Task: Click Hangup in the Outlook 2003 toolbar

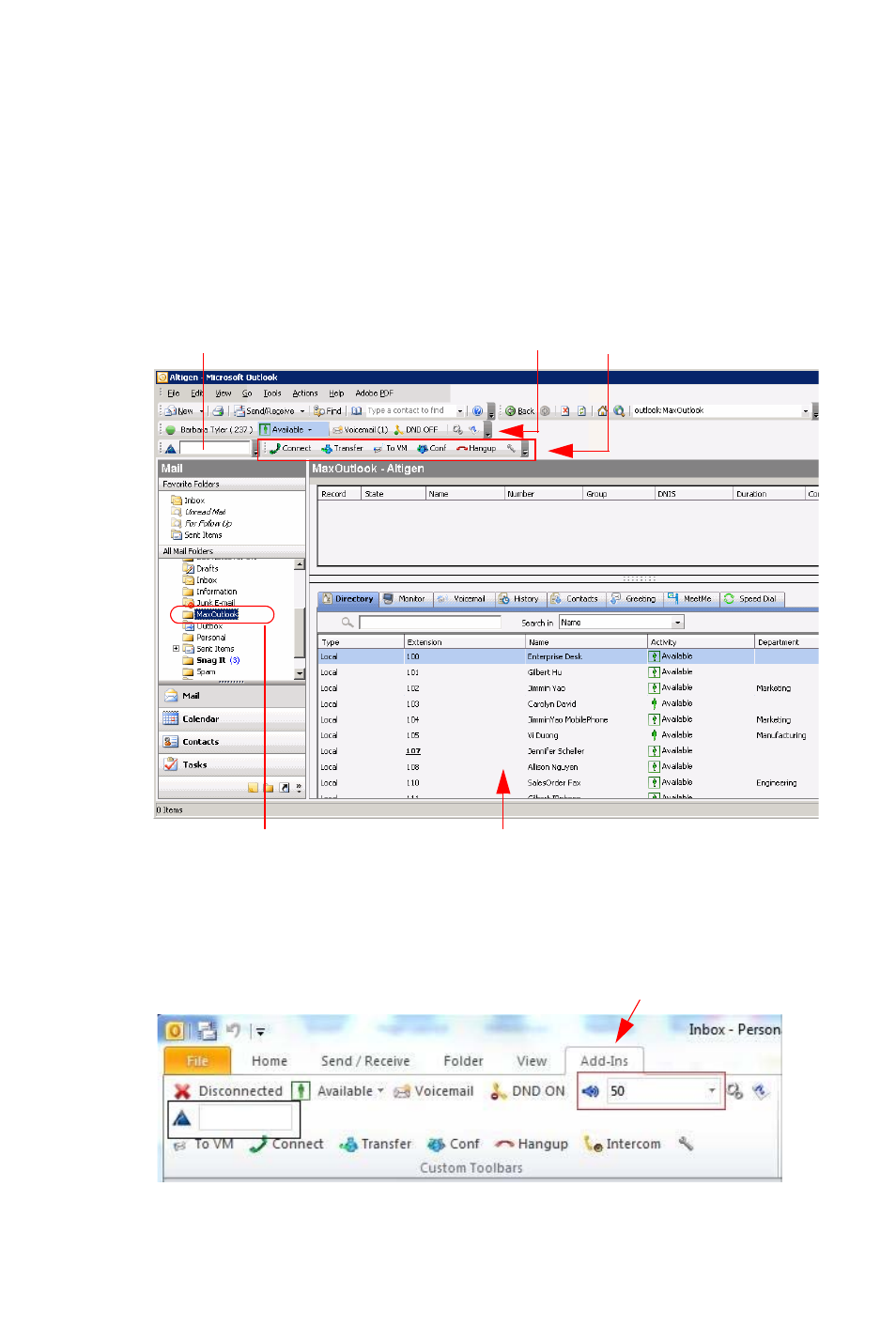Action: (x=476, y=449)
